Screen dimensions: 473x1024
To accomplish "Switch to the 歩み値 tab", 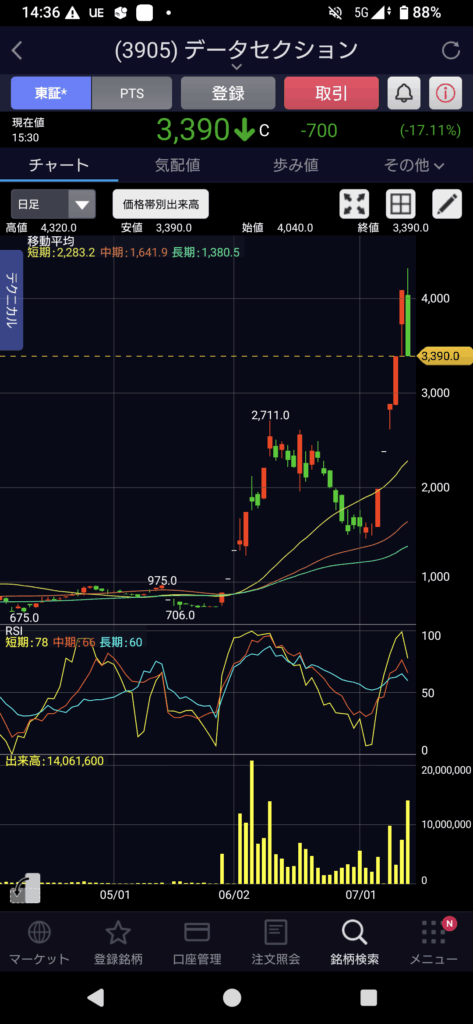I will [x=295, y=165].
